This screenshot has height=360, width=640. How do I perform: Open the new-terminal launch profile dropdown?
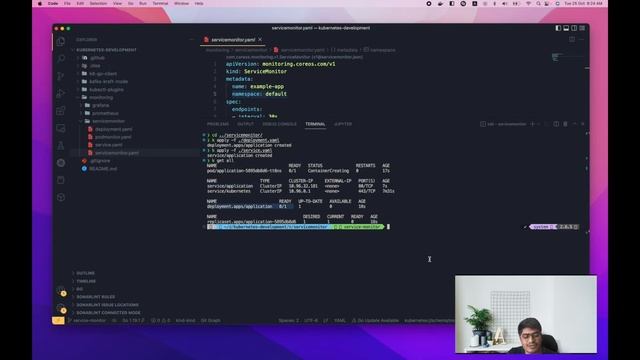pyautogui.click(x=539, y=124)
